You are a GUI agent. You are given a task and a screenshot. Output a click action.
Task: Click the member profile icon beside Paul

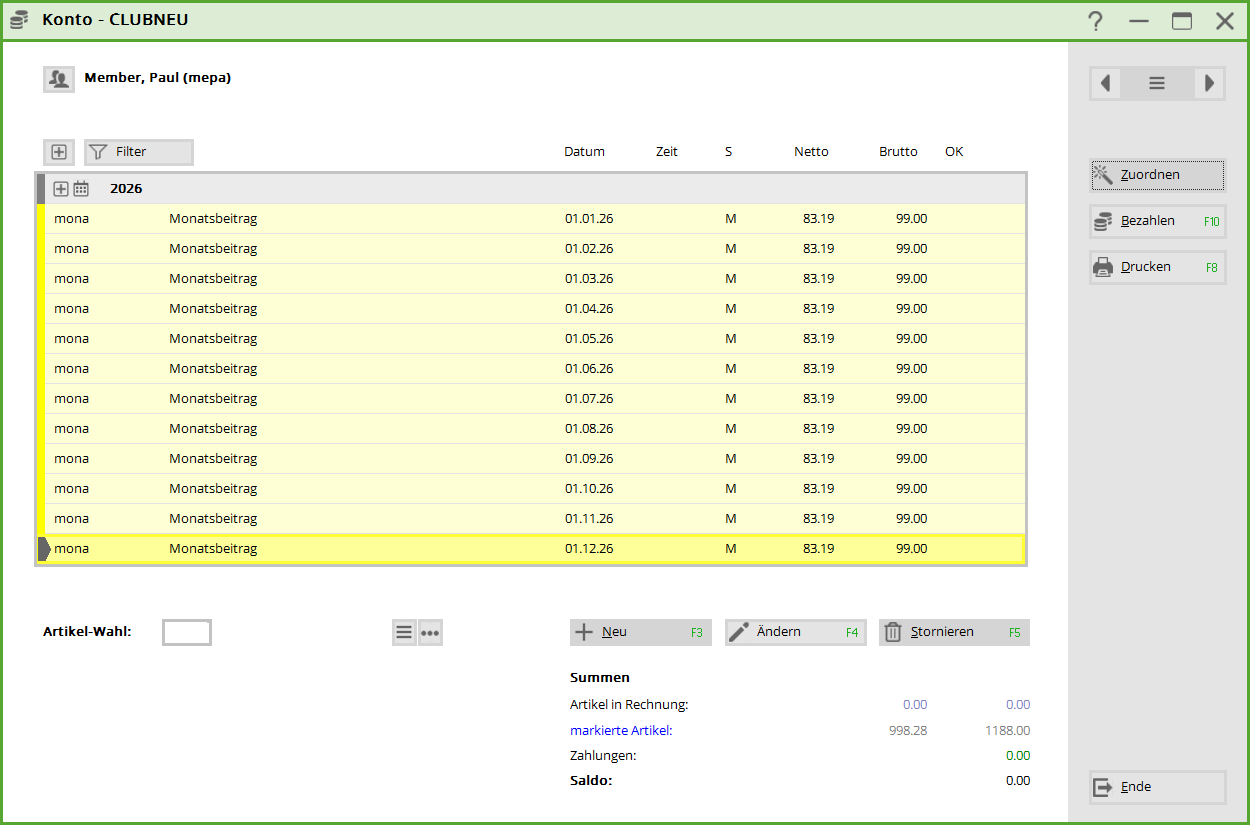pyautogui.click(x=59, y=79)
